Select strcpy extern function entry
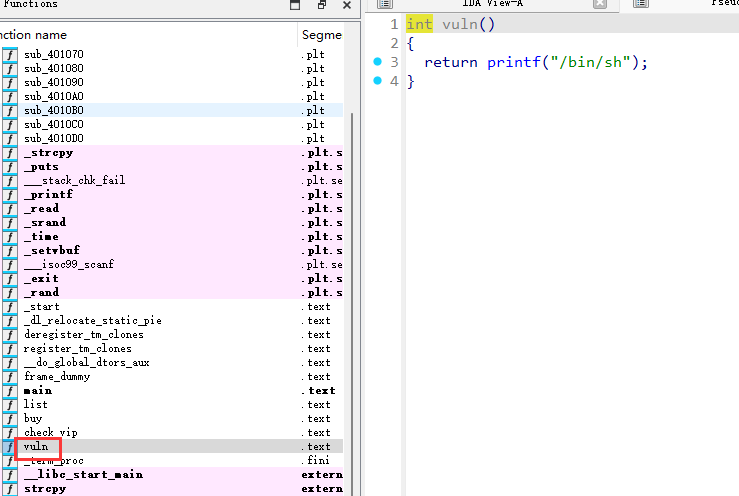This screenshot has width=739, height=496. (x=172, y=488)
